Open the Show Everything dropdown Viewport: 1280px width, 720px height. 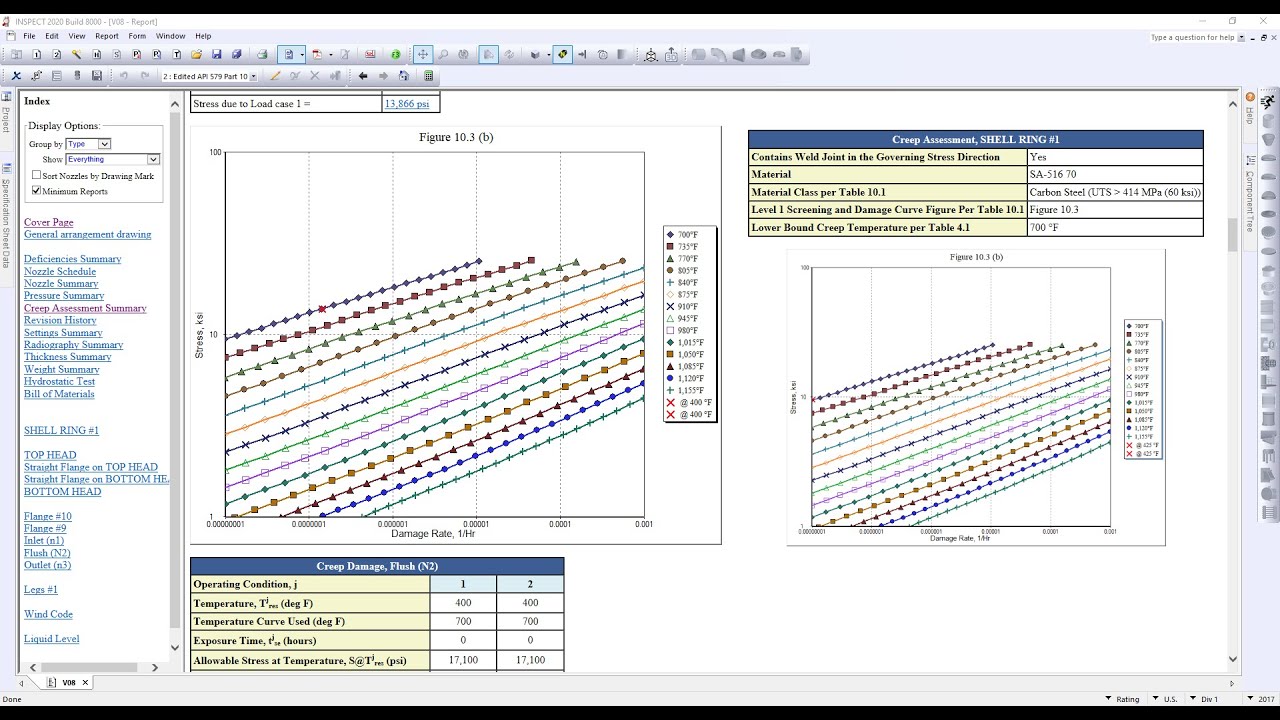(x=113, y=159)
